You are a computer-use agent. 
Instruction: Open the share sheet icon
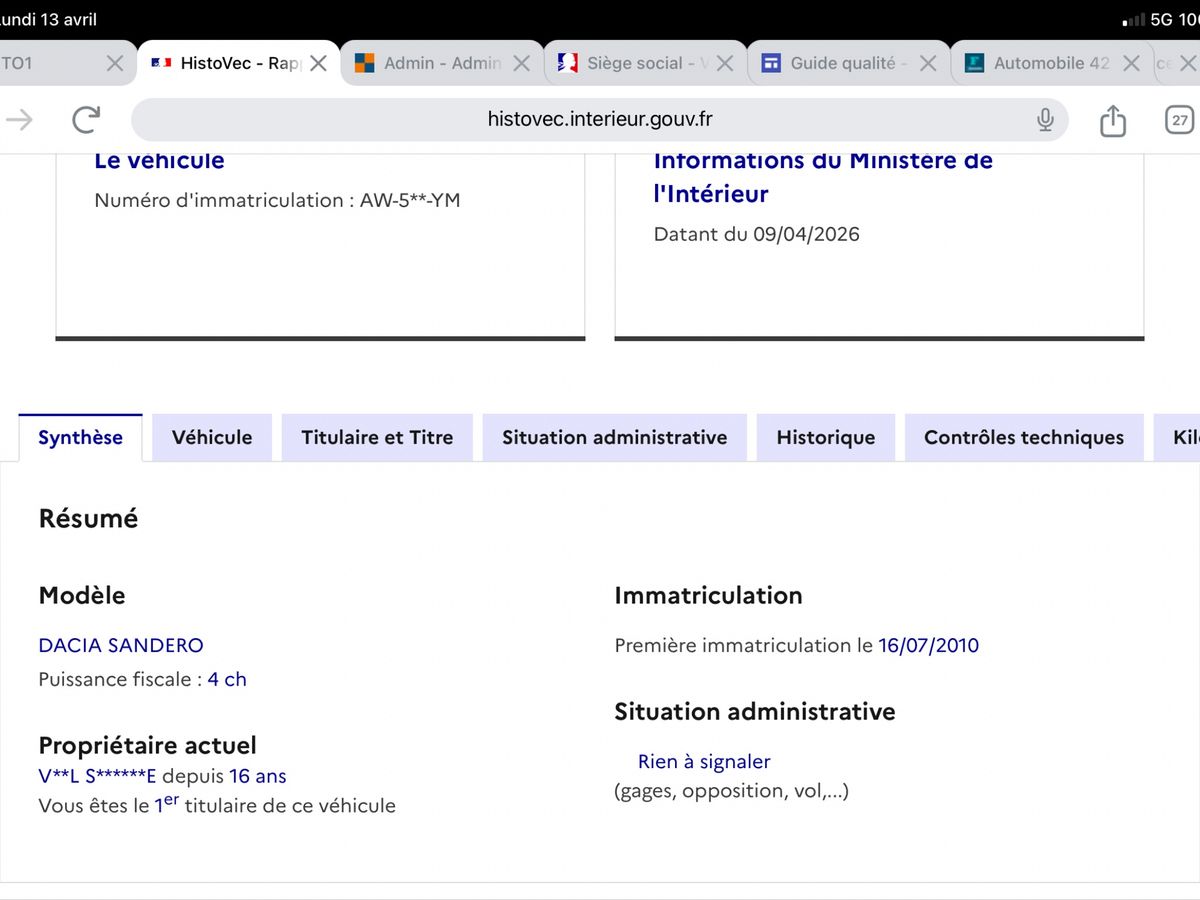tap(1113, 120)
